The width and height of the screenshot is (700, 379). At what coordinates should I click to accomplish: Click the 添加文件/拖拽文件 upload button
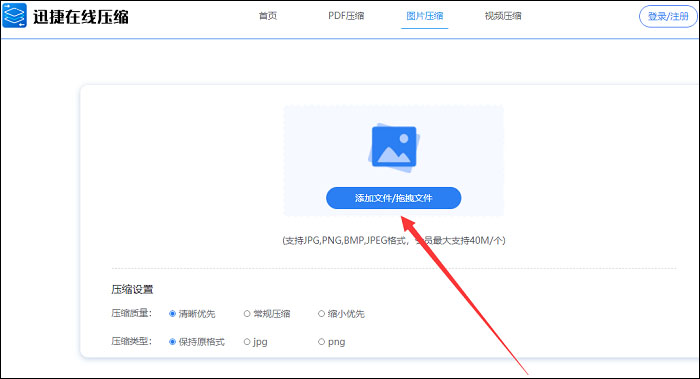[x=393, y=198]
